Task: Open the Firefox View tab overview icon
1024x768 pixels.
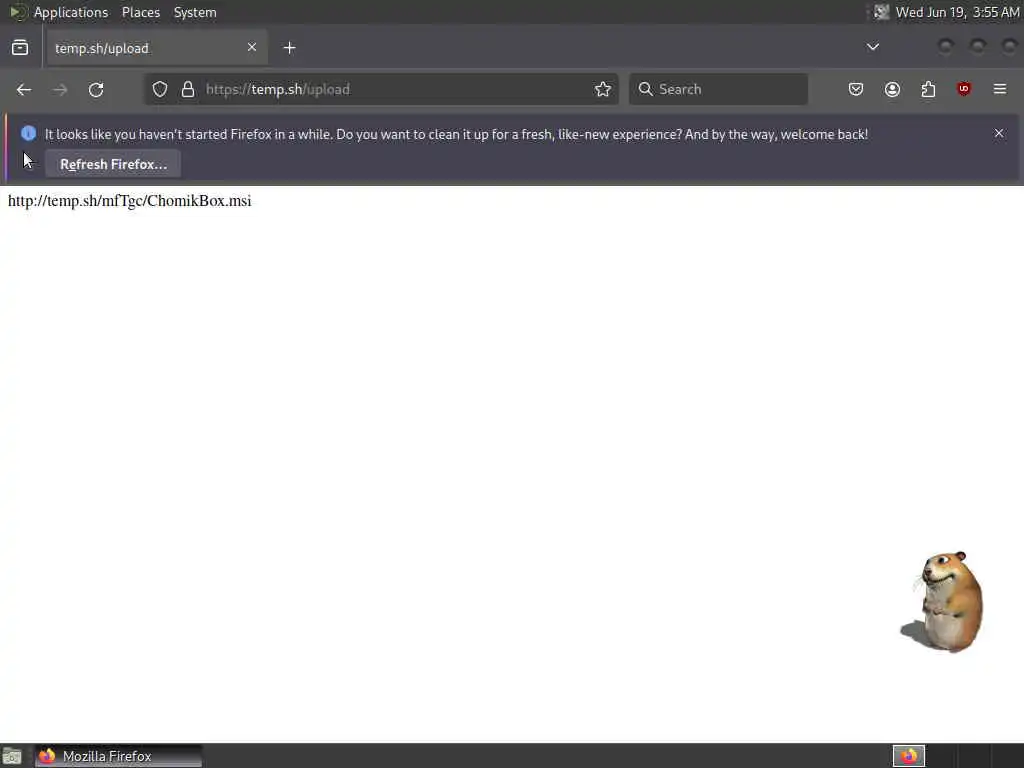Action: tap(20, 48)
